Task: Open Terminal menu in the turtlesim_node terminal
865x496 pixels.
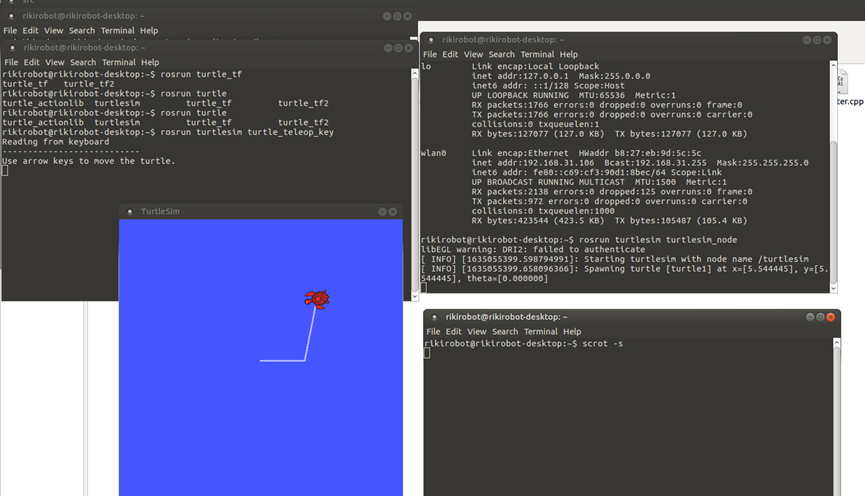Action: click(537, 54)
